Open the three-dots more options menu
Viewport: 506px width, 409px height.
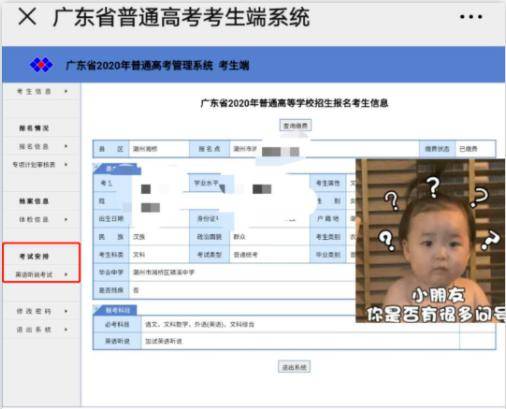tap(471, 17)
